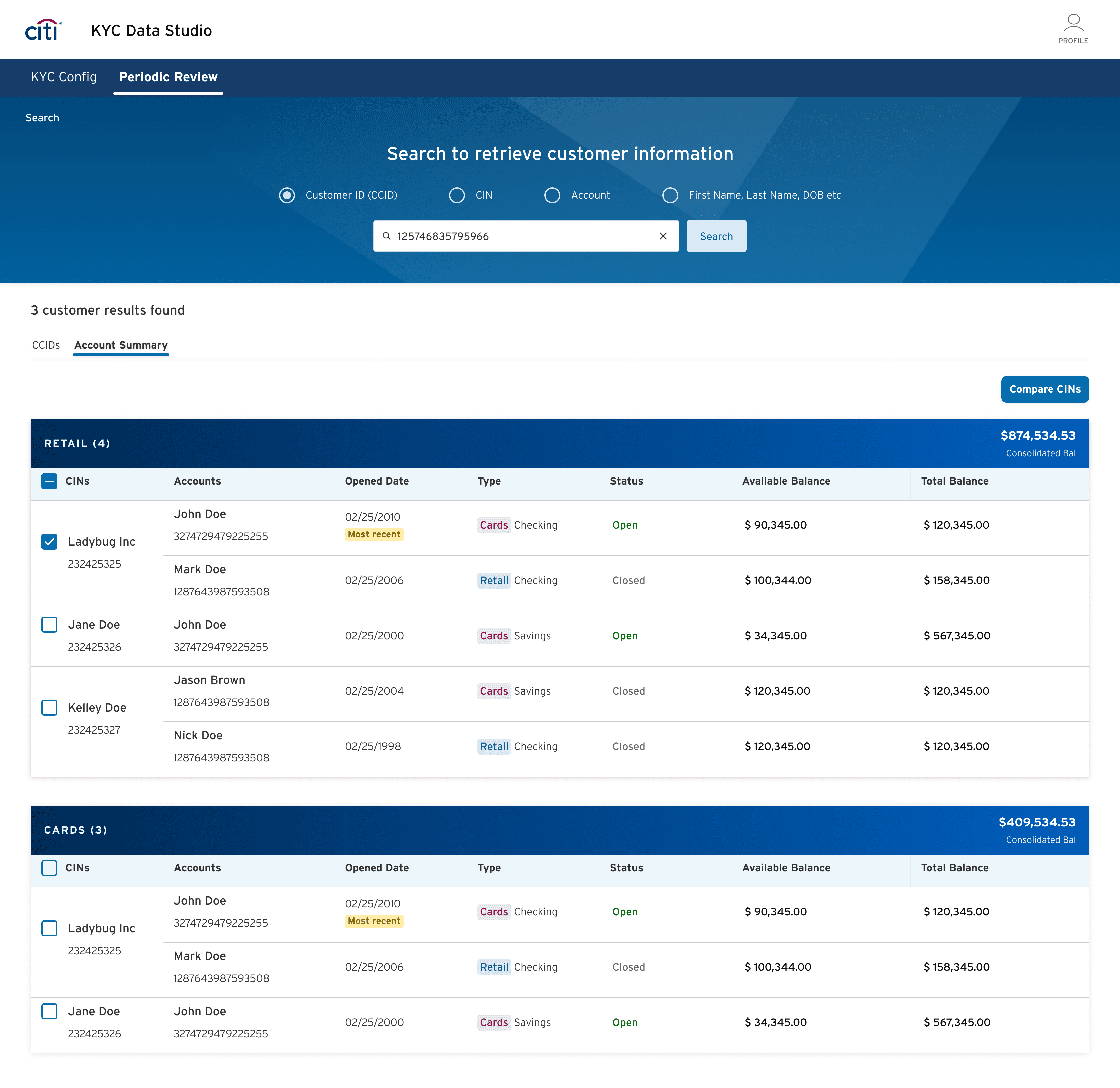Select the Customer ID (CCID) radio button

[x=287, y=195]
